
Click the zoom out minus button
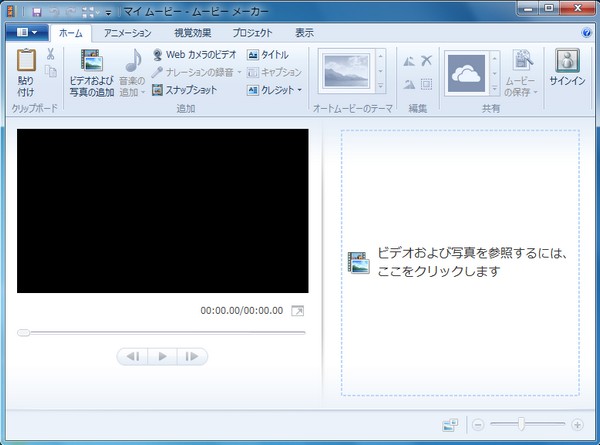(478, 425)
